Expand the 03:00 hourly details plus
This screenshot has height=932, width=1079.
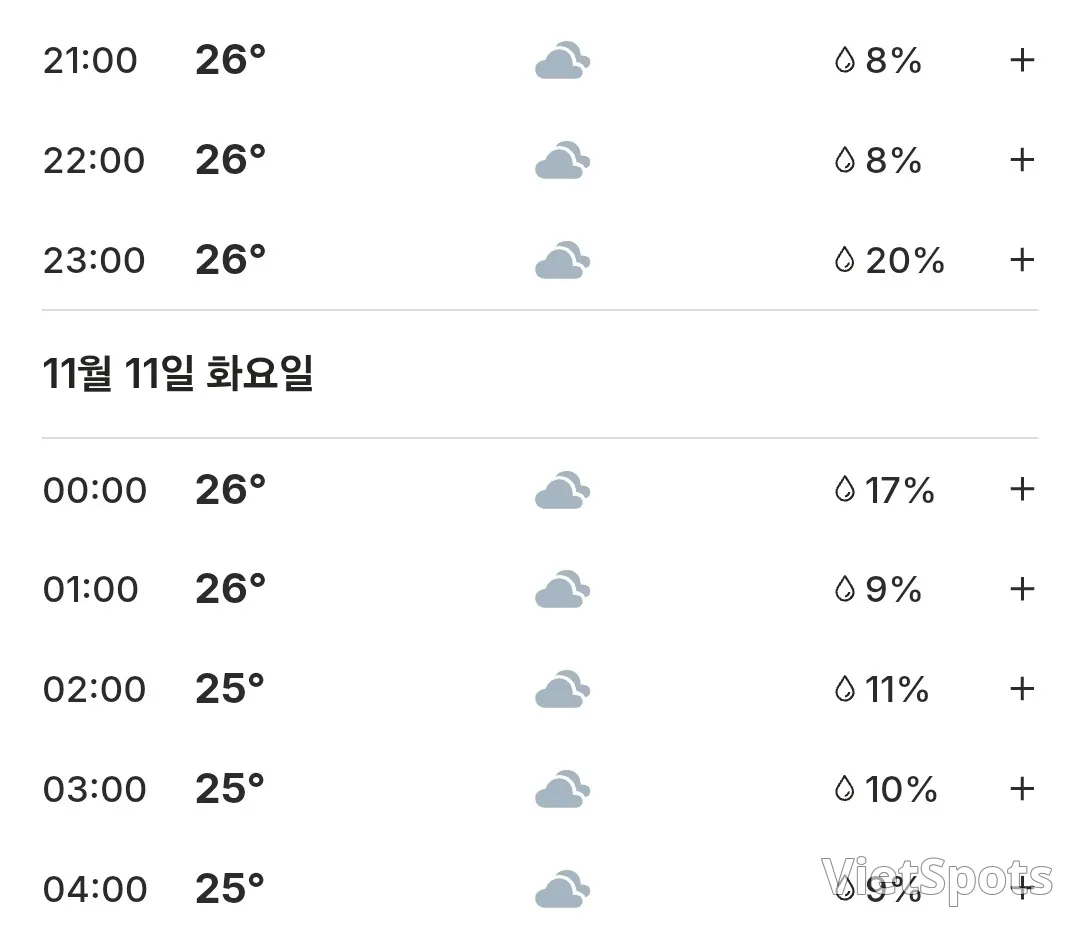[x=1022, y=788]
